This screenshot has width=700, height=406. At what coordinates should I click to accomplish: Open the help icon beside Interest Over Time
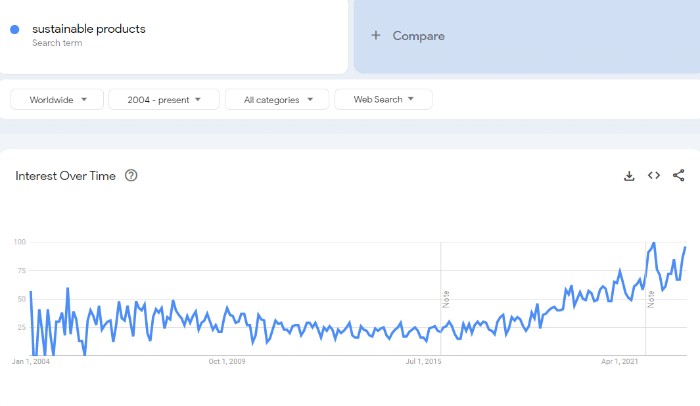coord(131,176)
